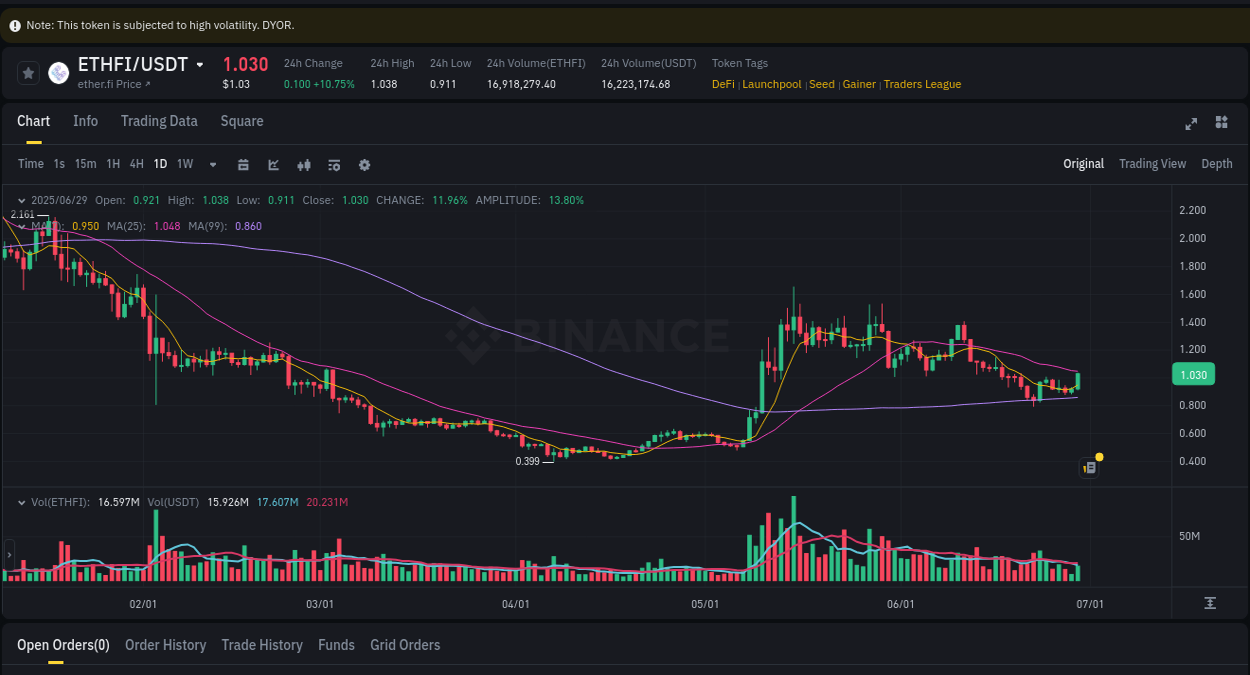Switch to the Info tab
The width and height of the screenshot is (1250, 675).
(86, 121)
